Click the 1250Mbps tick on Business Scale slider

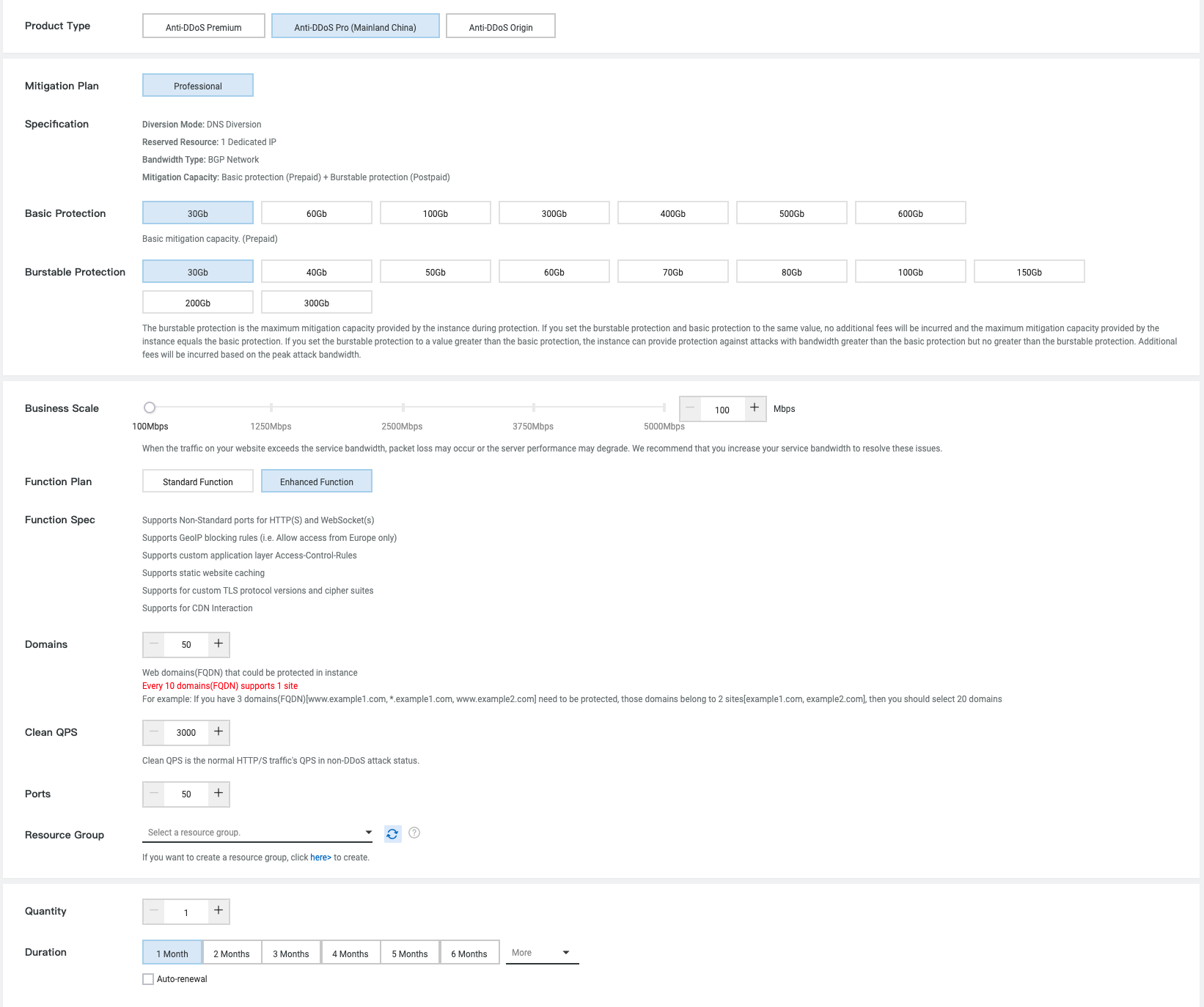[x=271, y=407]
